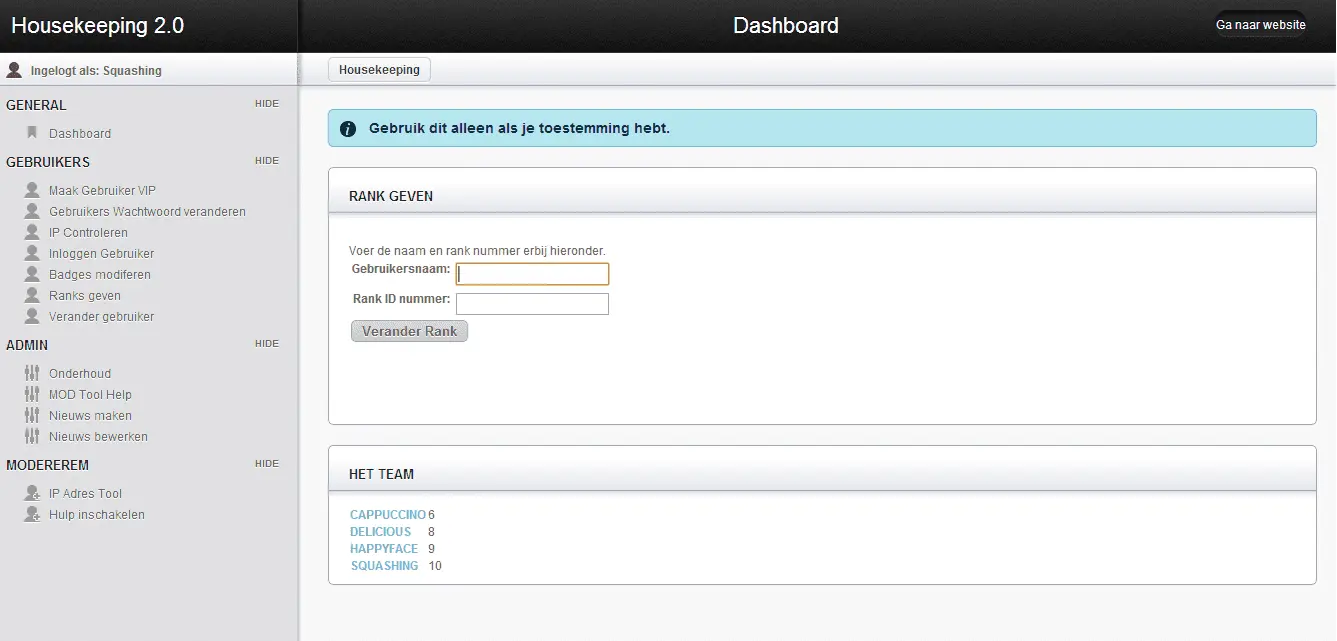
Task: Open team member HAPPYFACE link
Action: coord(384,548)
